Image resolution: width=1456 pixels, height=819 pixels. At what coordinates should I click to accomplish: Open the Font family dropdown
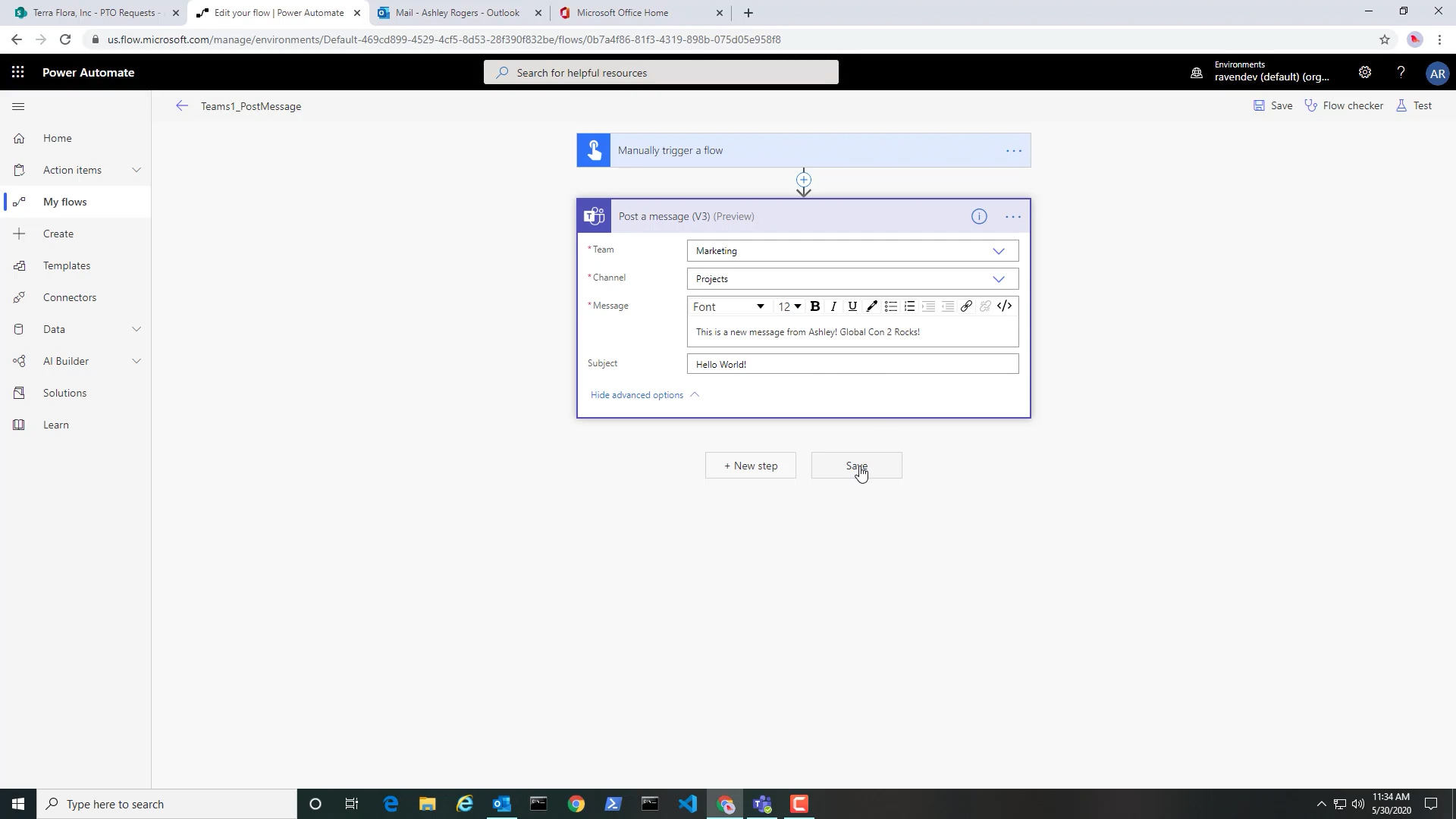click(728, 306)
